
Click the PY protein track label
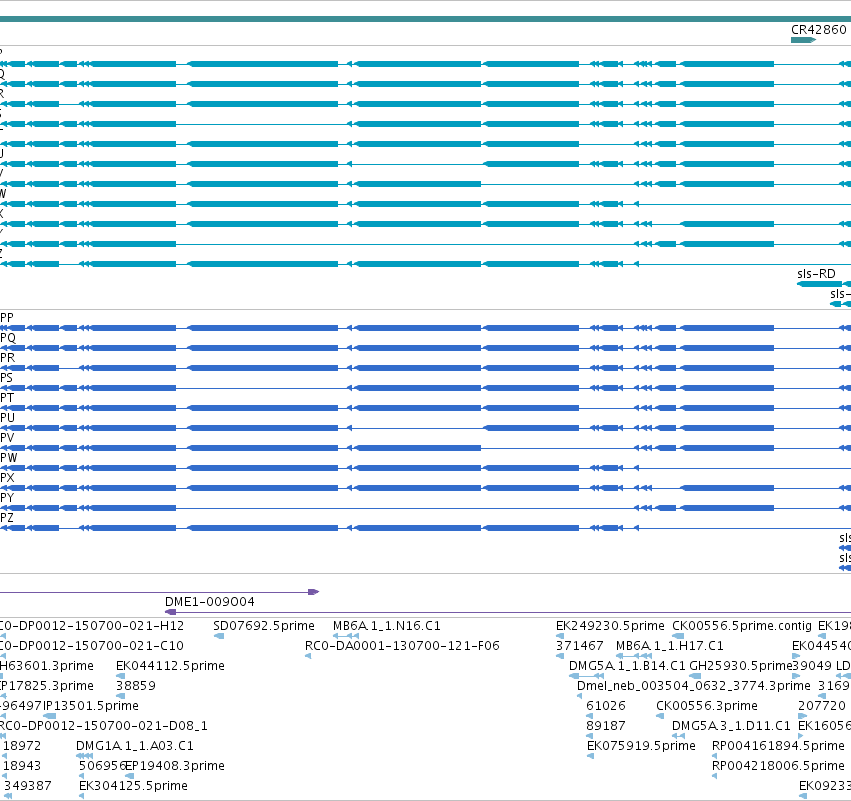[7, 498]
